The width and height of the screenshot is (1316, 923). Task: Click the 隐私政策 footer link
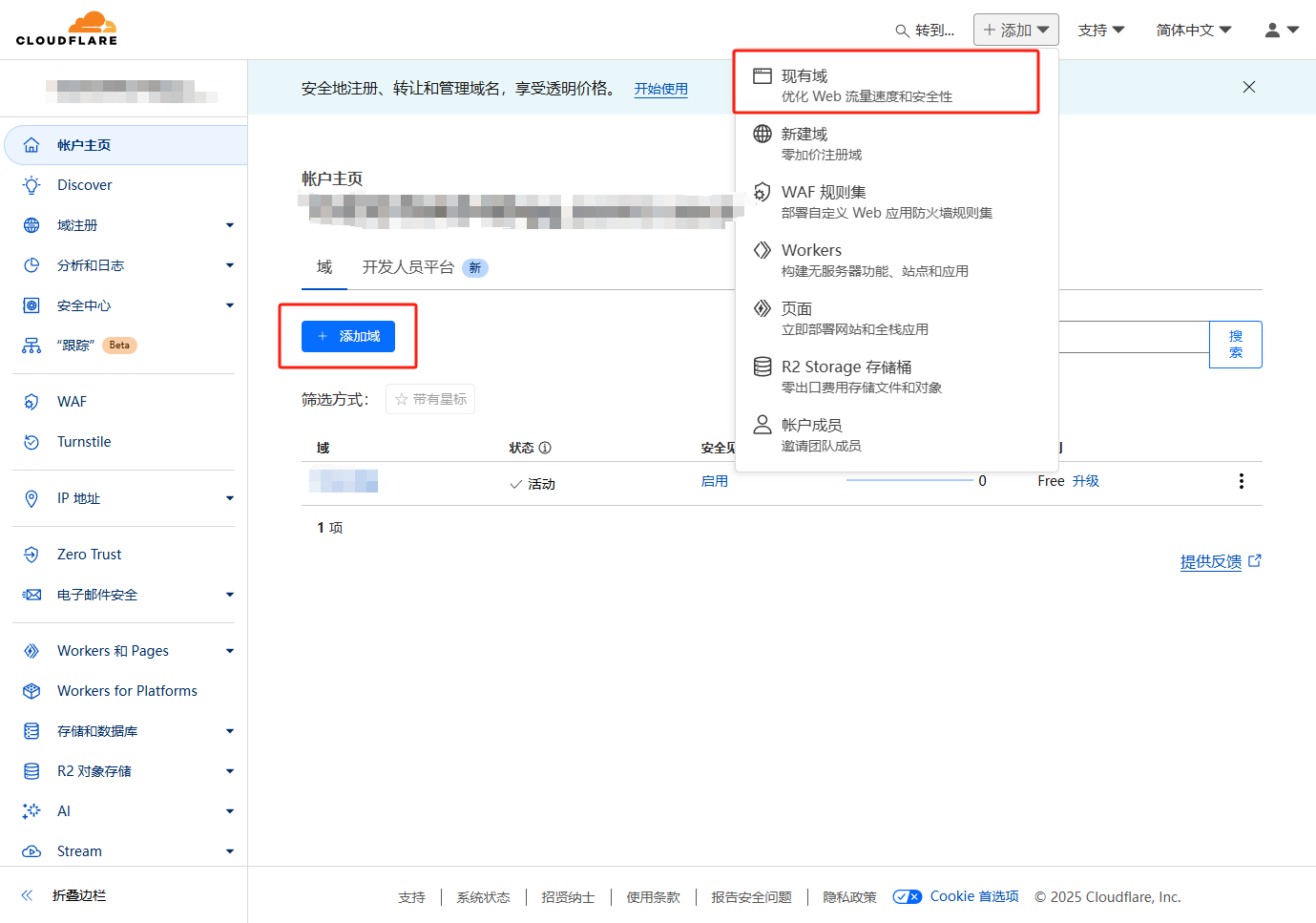click(849, 897)
